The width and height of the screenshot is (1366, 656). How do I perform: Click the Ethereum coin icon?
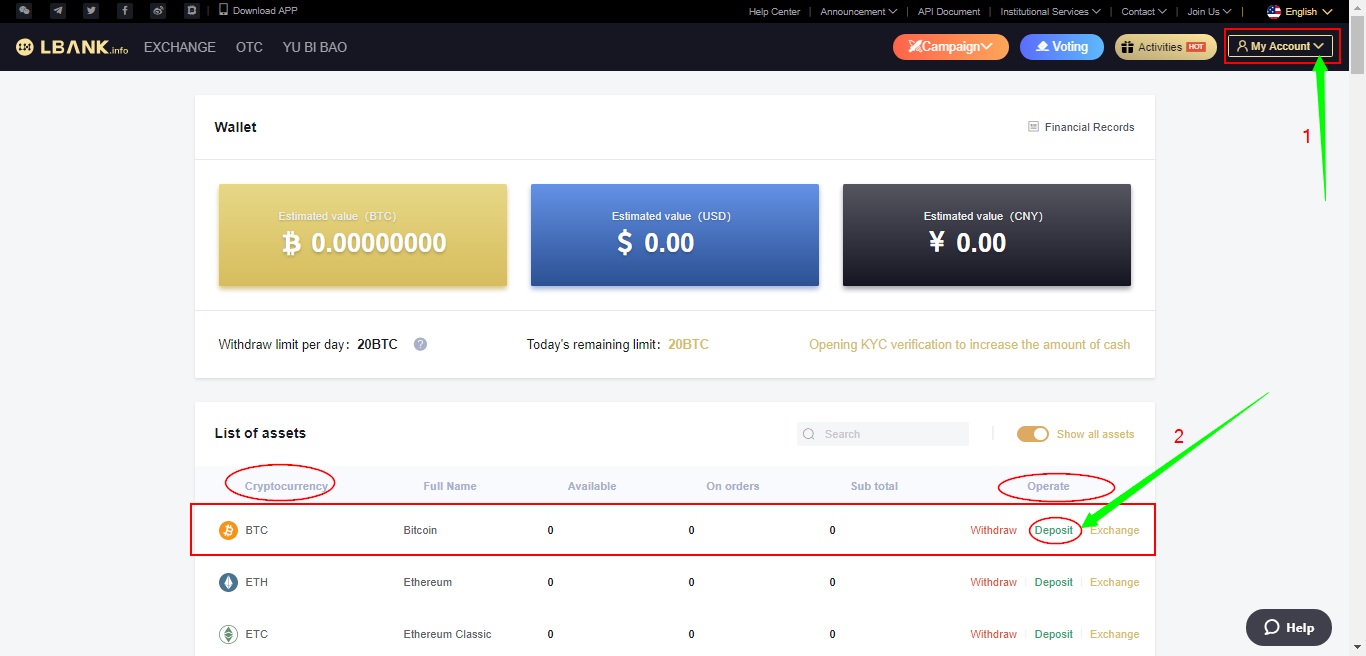(229, 582)
